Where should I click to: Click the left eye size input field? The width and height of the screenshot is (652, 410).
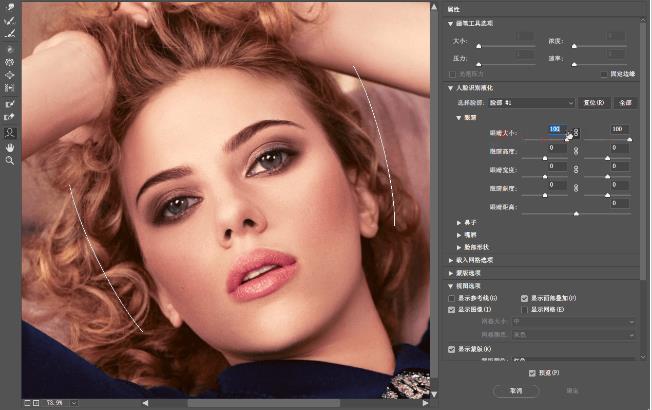pyautogui.click(x=553, y=129)
